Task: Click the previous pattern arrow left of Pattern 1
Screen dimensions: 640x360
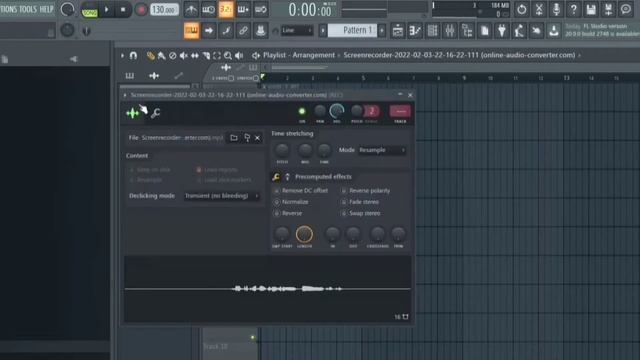Action: tap(322, 31)
